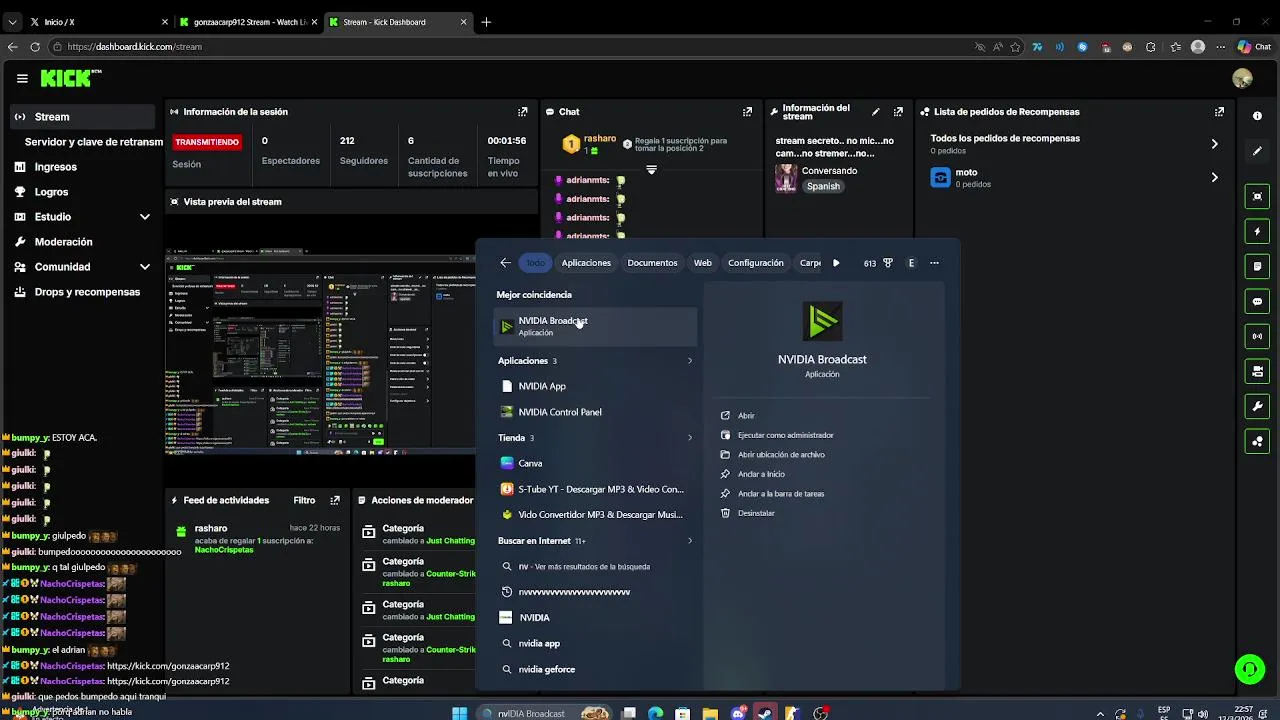Select the Documentos search filter
This screenshot has width=1280, height=720.
point(652,263)
